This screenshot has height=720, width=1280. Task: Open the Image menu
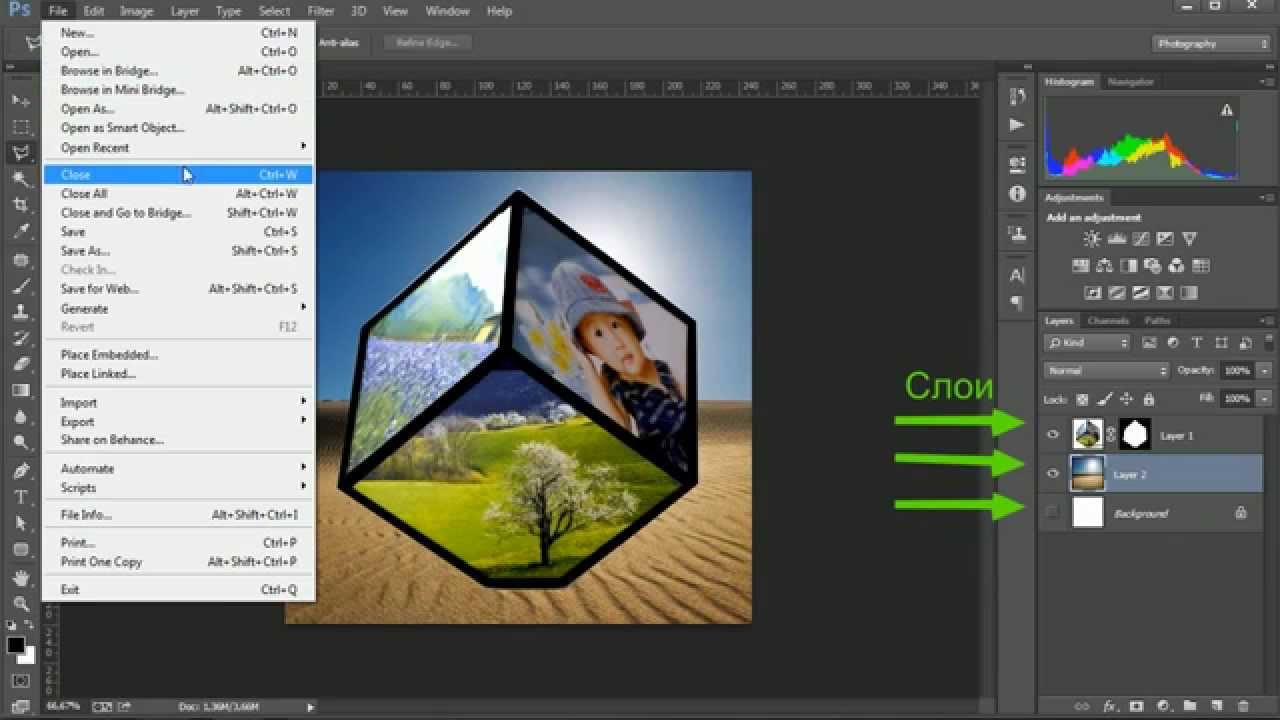tap(136, 11)
